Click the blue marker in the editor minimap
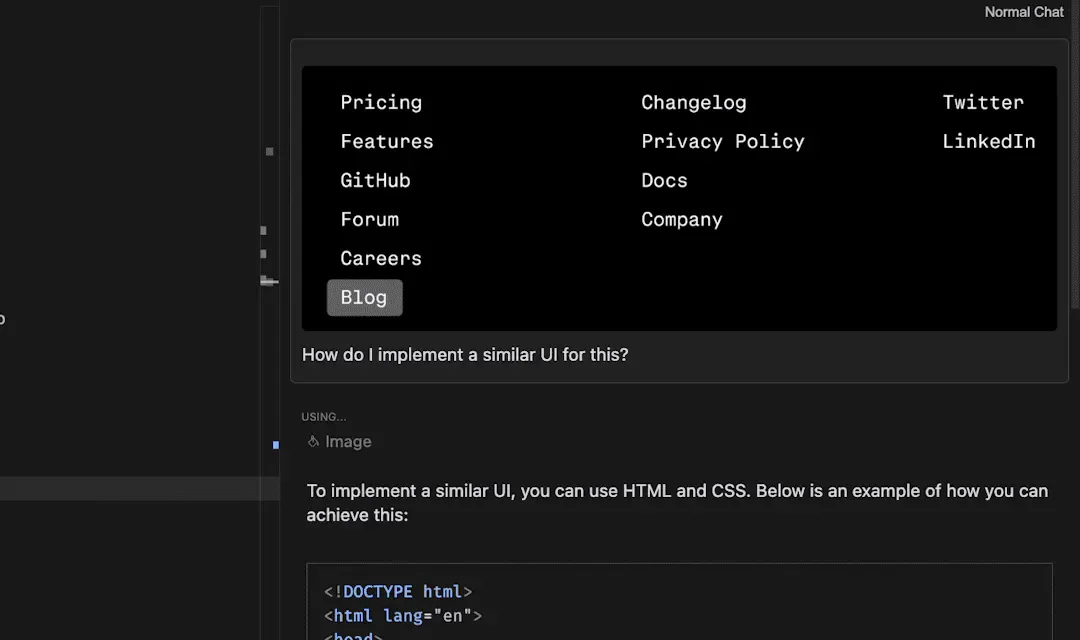This screenshot has height=640, width=1080. tap(276, 445)
